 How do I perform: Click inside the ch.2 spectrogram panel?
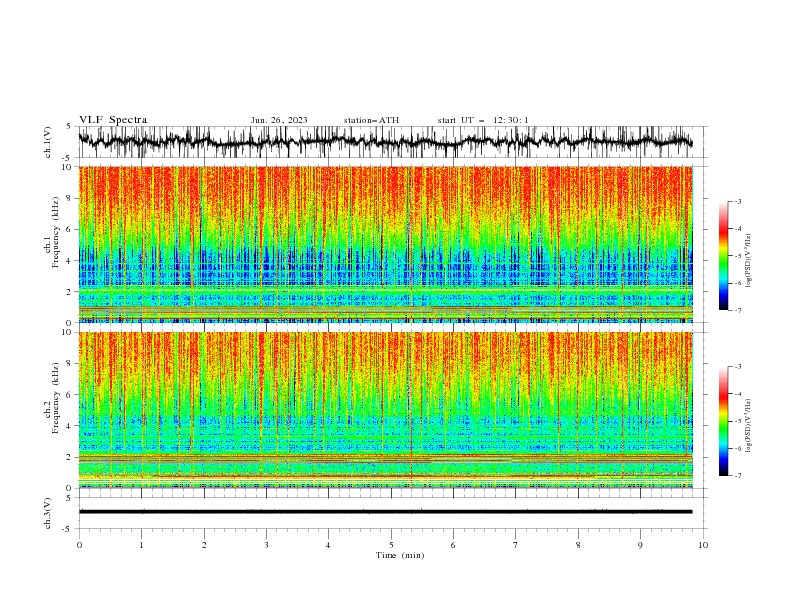385,410
